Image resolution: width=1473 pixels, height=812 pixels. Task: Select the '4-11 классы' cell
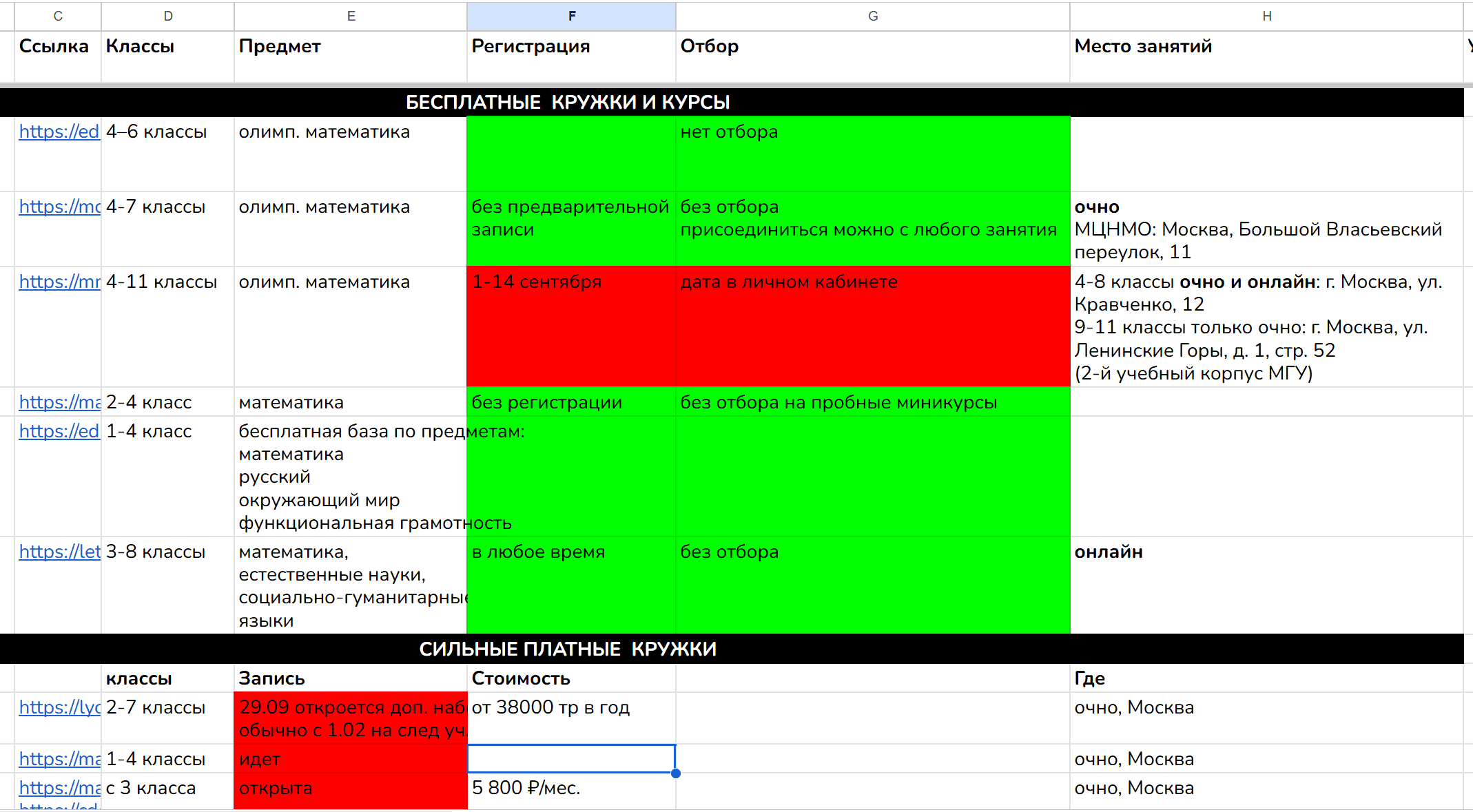point(168,326)
